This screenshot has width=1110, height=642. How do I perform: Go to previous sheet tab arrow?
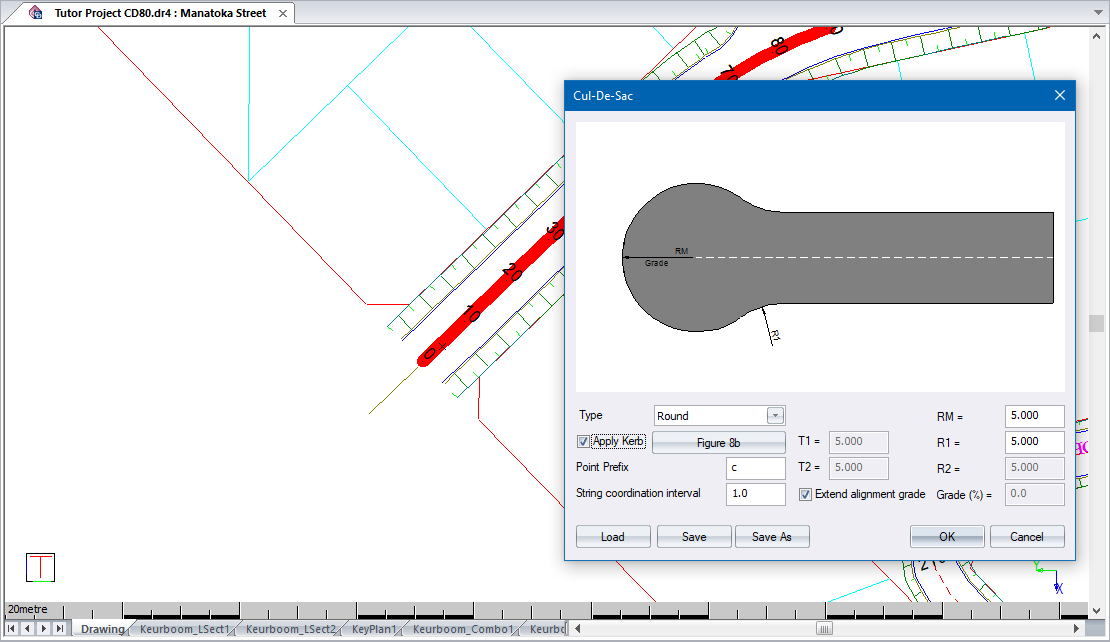tap(27, 629)
